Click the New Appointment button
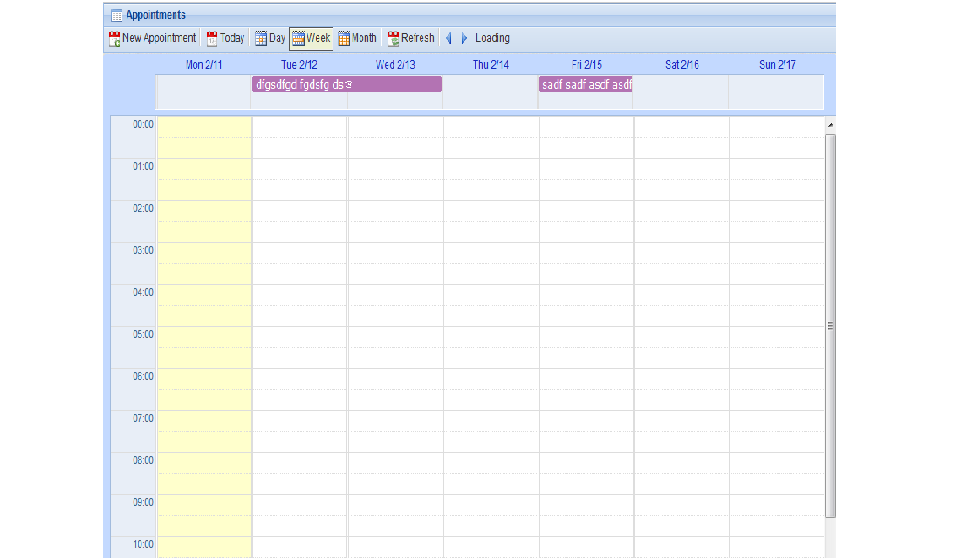This screenshot has width=975, height=558. pos(152,38)
